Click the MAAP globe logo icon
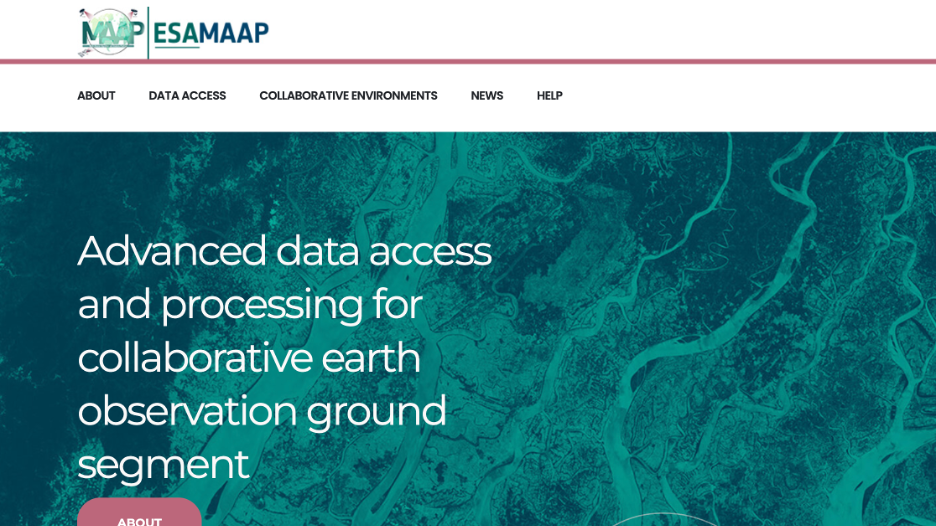 click(x=112, y=32)
